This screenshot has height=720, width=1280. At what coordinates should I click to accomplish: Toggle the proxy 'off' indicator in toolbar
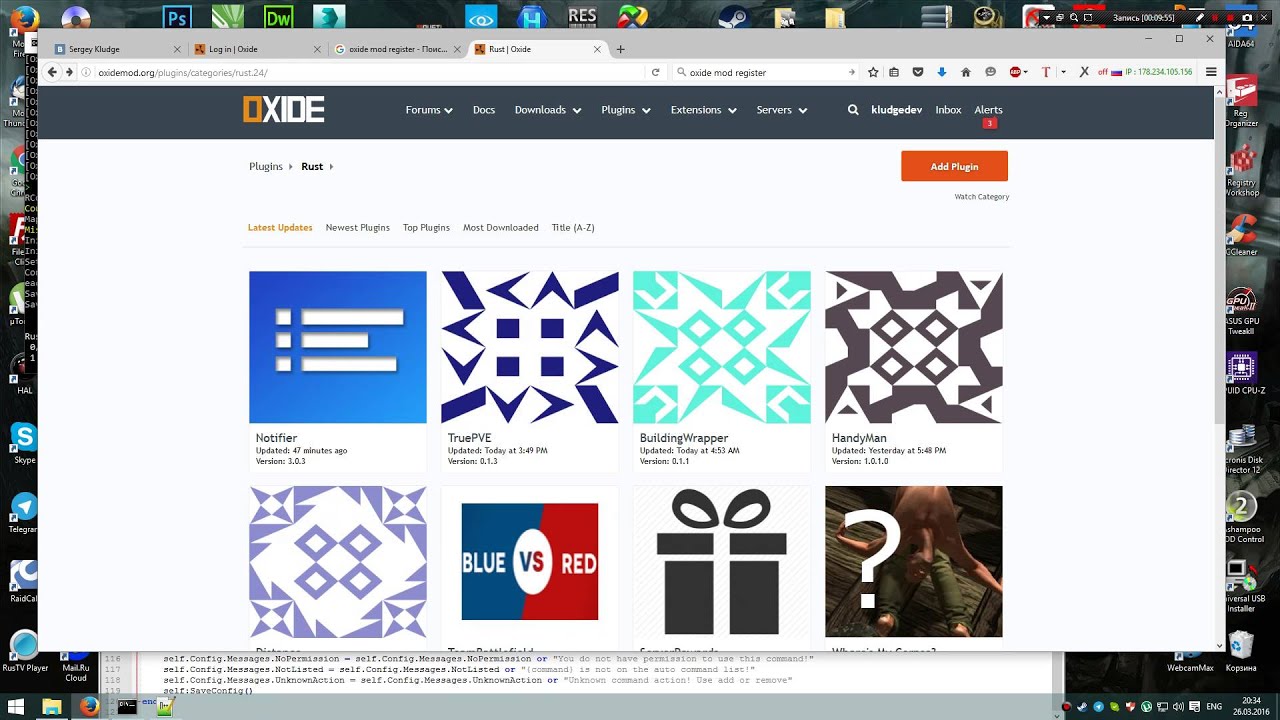pos(1103,72)
